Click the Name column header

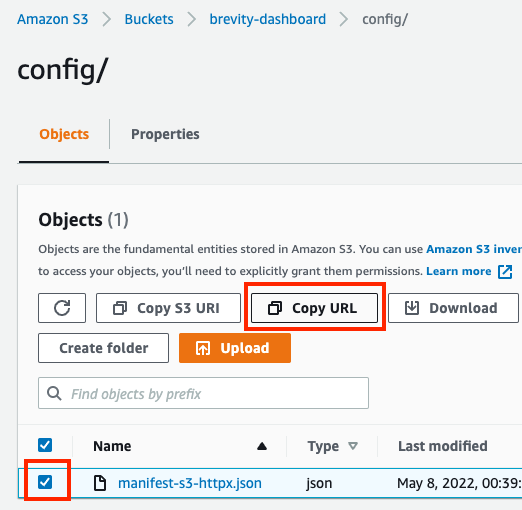[112, 446]
